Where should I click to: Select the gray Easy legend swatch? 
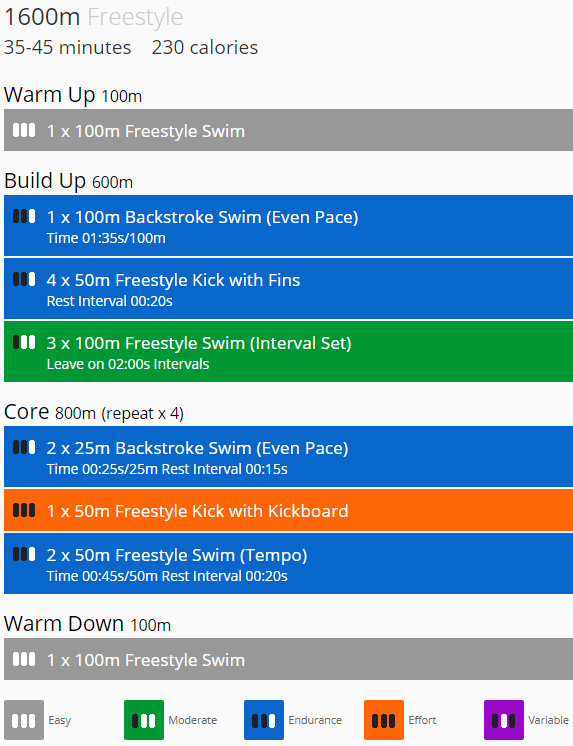24,720
